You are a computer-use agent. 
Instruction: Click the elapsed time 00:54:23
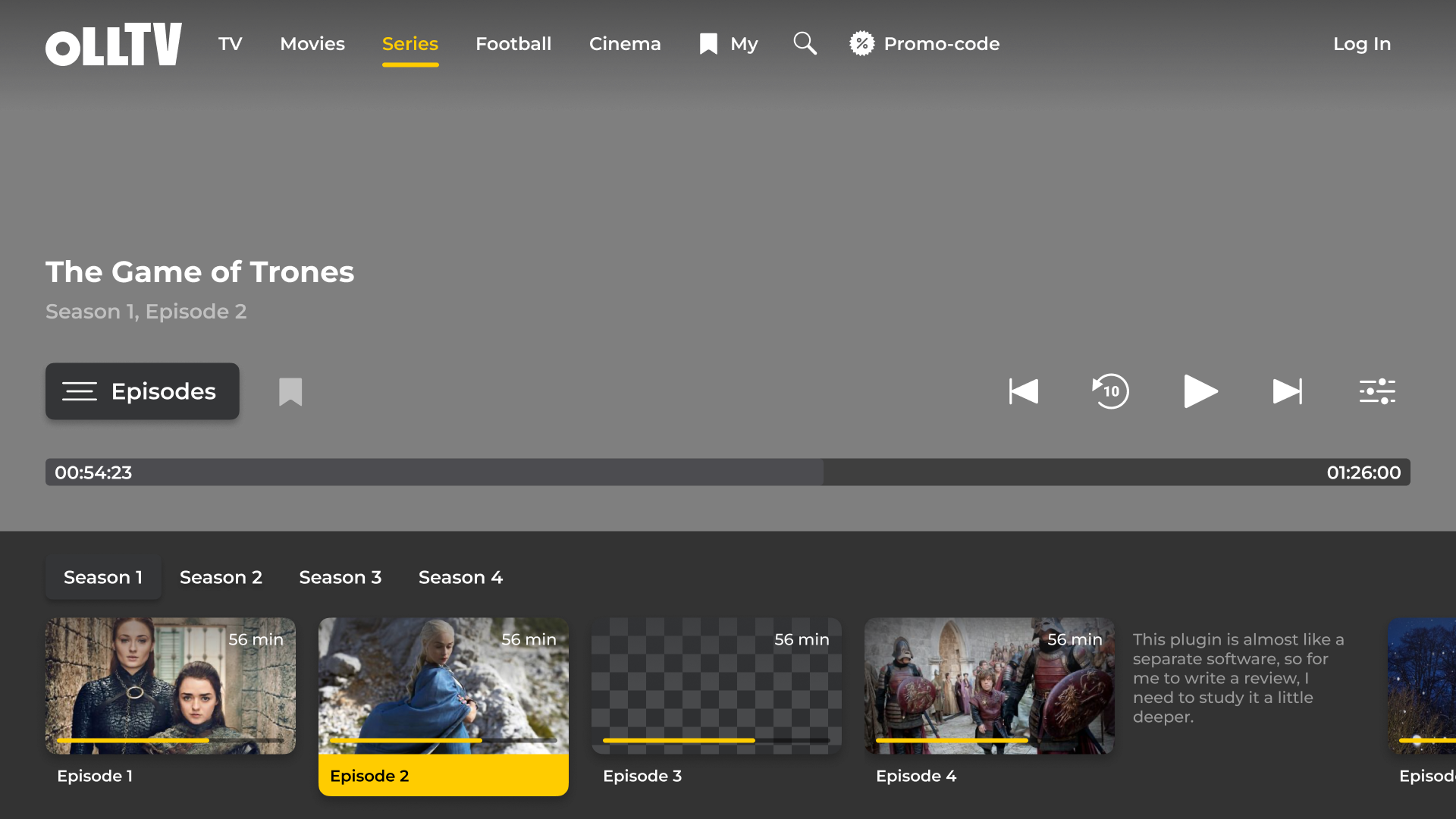93,472
